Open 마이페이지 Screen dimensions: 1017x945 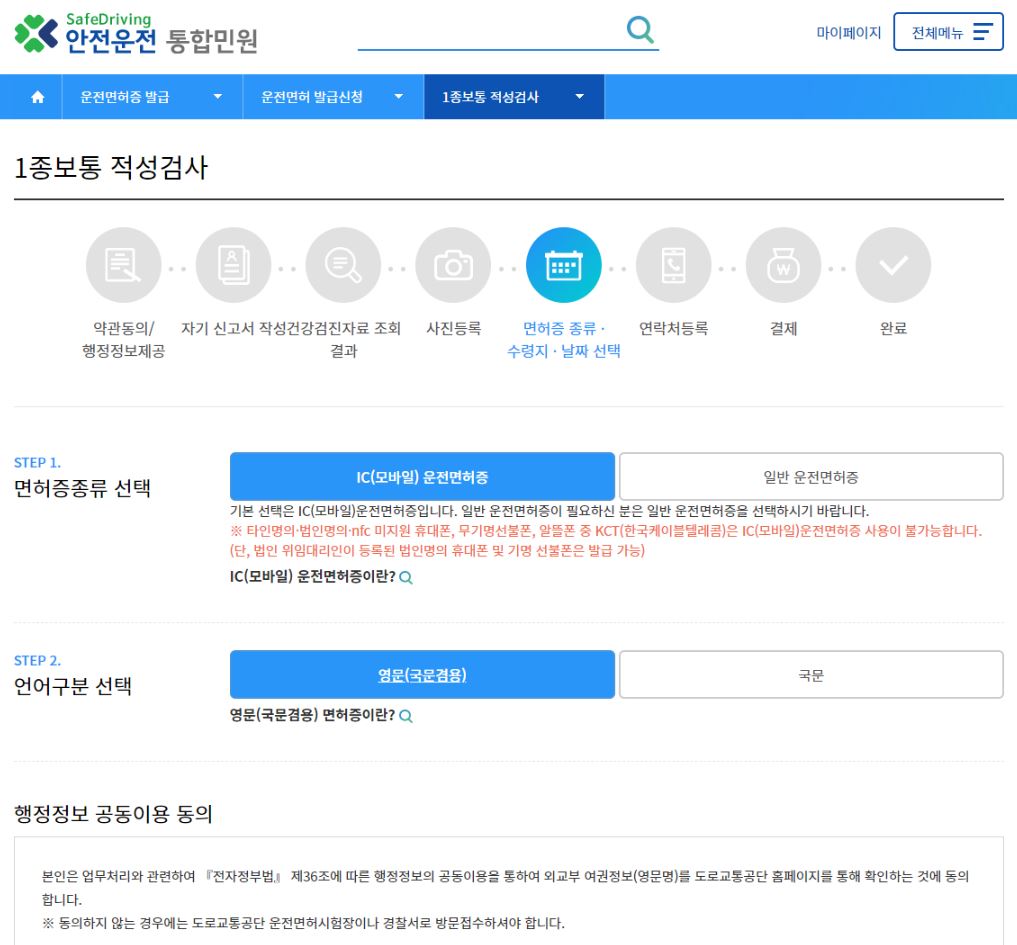click(x=847, y=32)
